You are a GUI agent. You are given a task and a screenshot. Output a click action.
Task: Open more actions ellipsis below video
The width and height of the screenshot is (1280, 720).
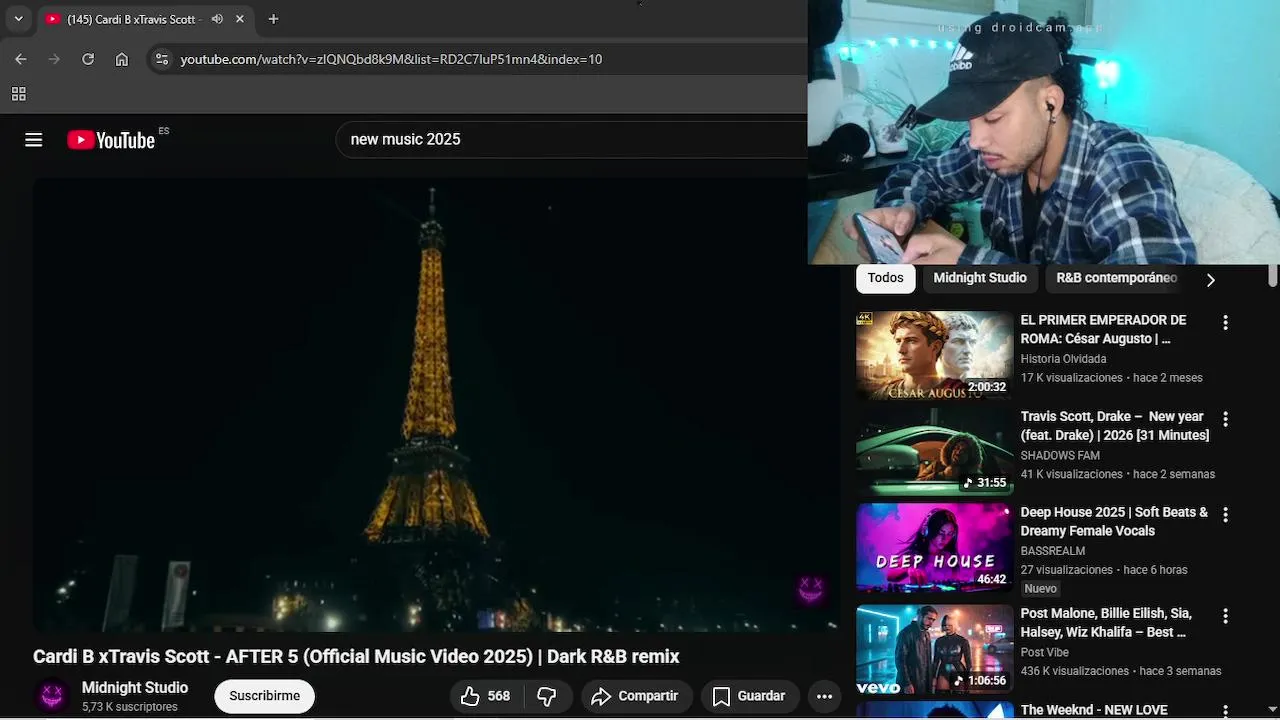tap(824, 696)
